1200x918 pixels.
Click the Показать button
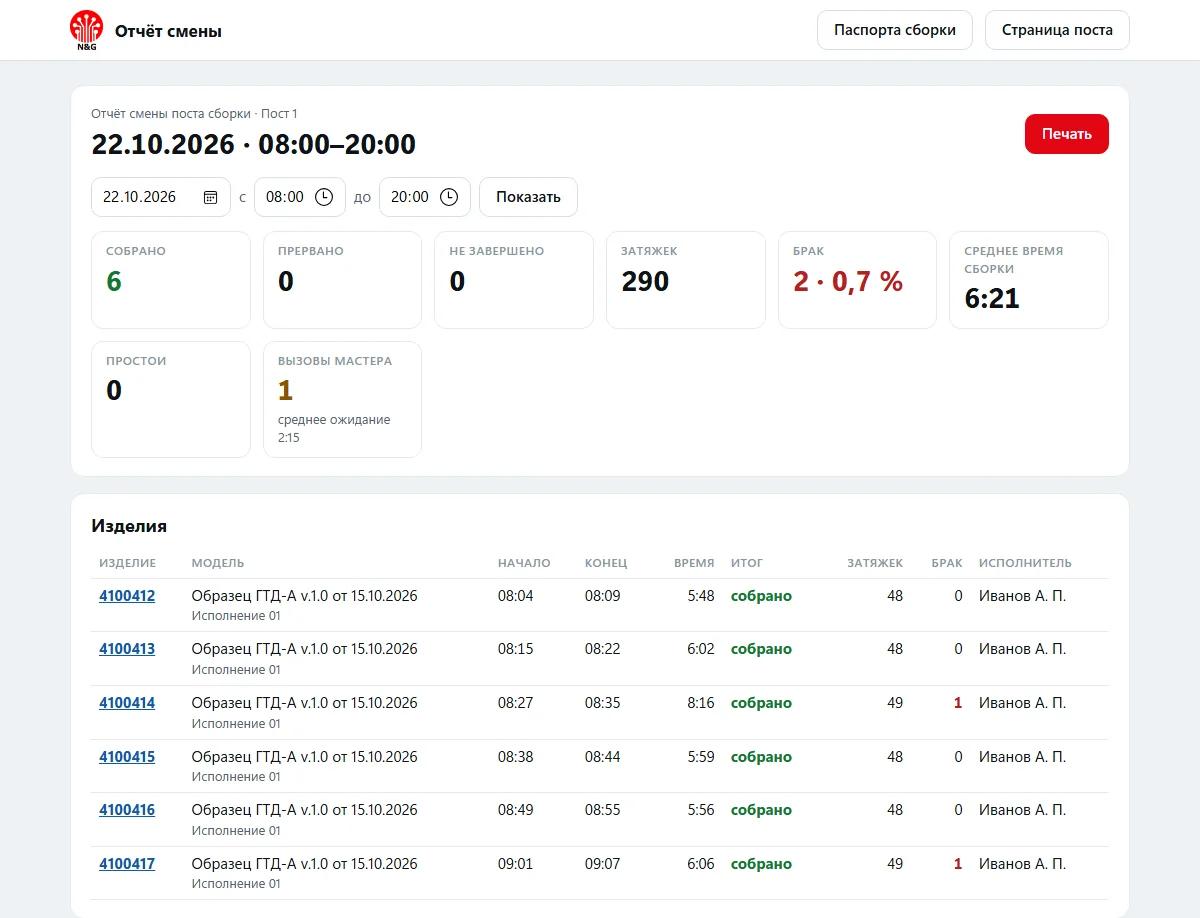click(x=528, y=197)
